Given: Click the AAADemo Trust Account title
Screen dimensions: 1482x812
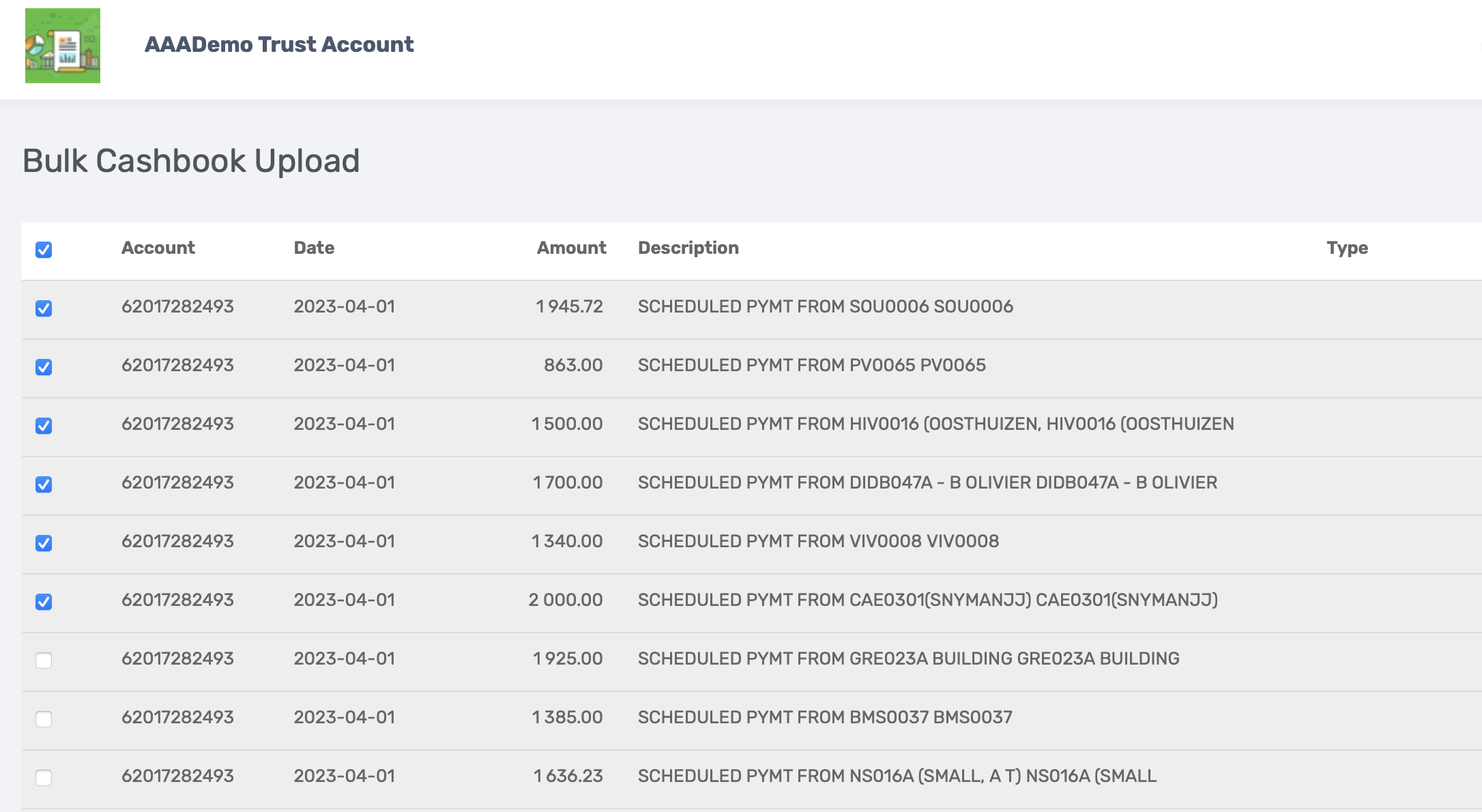Looking at the screenshot, I should tap(279, 44).
